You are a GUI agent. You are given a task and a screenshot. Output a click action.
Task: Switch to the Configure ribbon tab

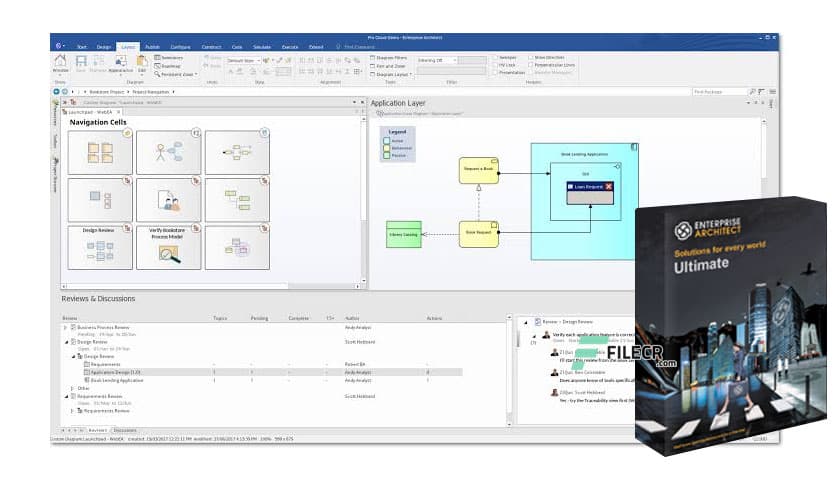pyautogui.click(x=180, y=47)
